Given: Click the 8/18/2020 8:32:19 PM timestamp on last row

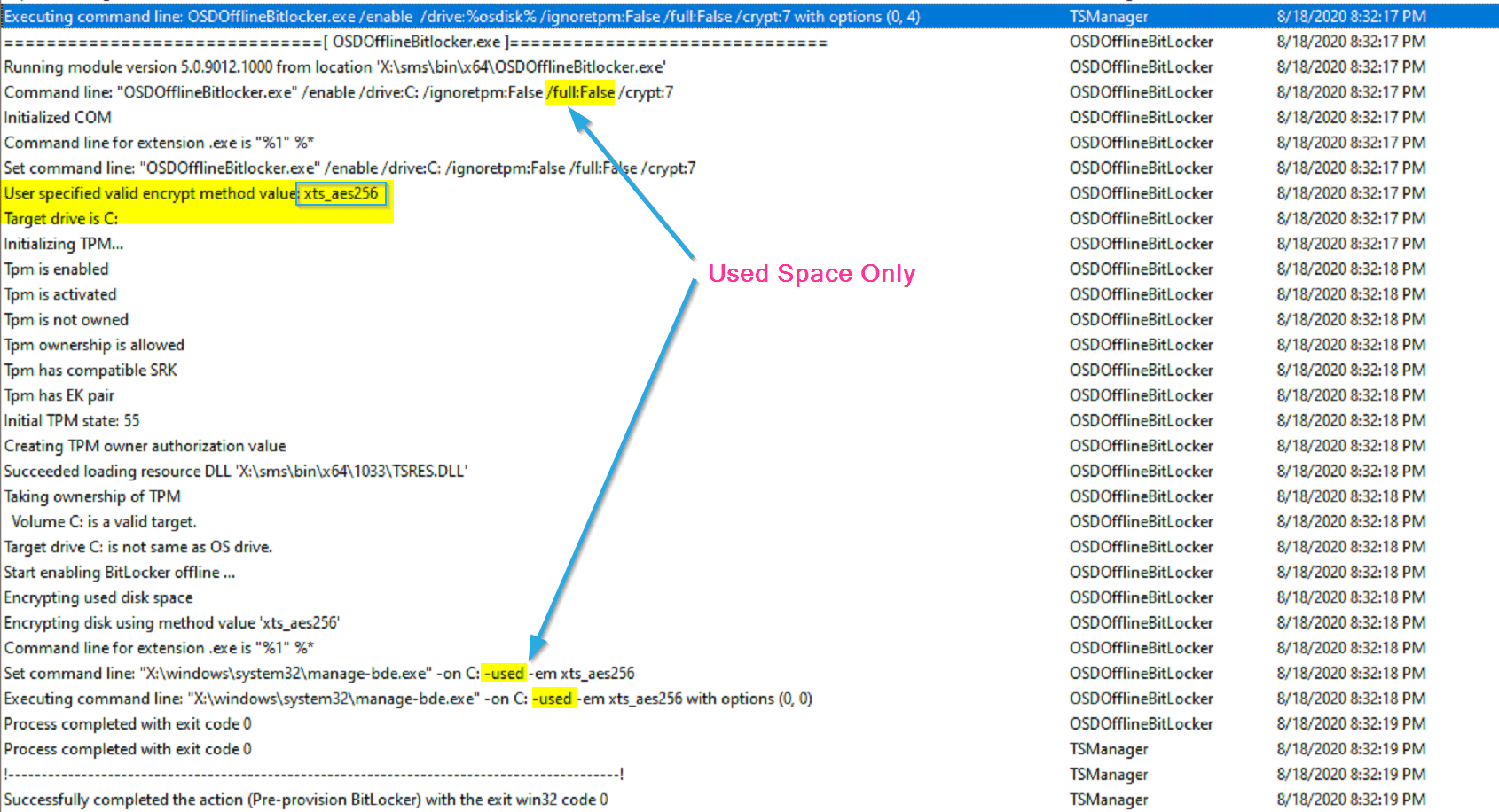Looking at the screenshot, I should [1350, 799].
